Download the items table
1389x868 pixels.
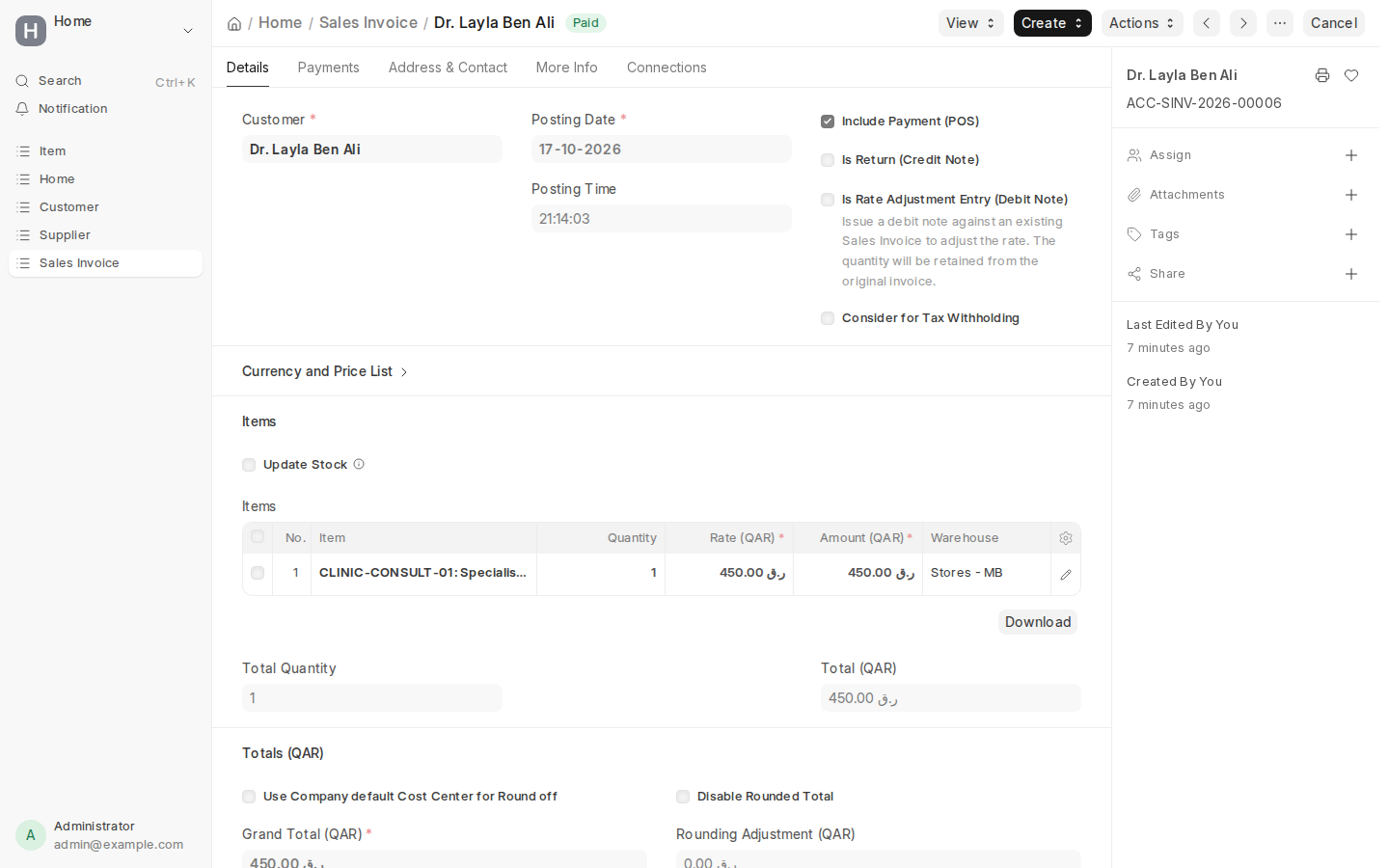pos(1038,622)
